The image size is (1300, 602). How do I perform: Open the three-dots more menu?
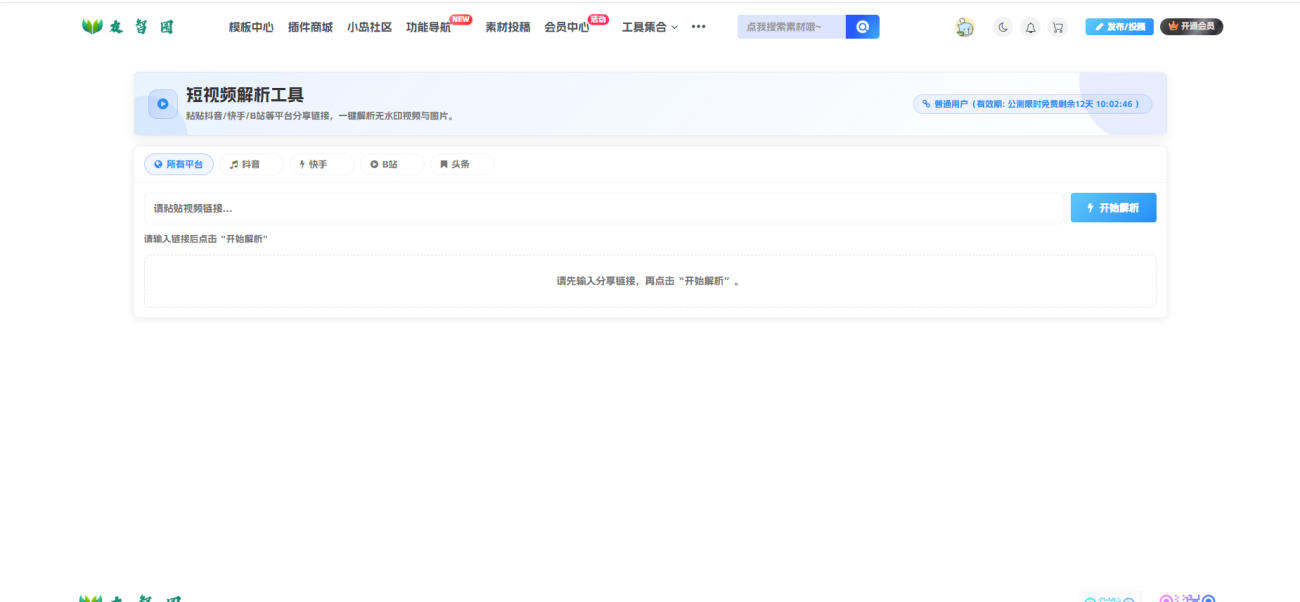pyautogui.click(x=698, y=27)
